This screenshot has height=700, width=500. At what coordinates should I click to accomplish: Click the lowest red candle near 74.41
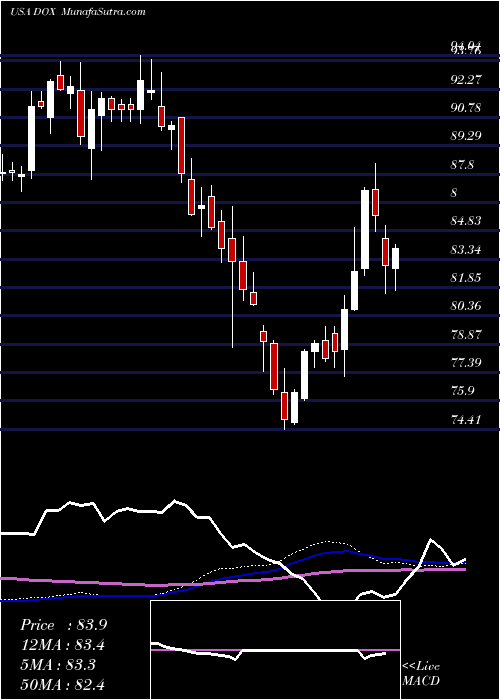coord(284,406)
